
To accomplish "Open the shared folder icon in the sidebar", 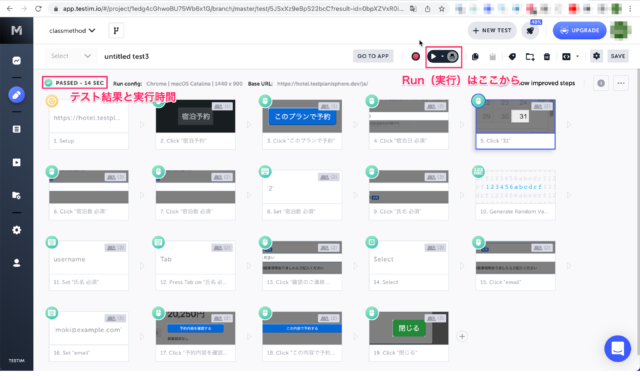I will click(16, 195).
